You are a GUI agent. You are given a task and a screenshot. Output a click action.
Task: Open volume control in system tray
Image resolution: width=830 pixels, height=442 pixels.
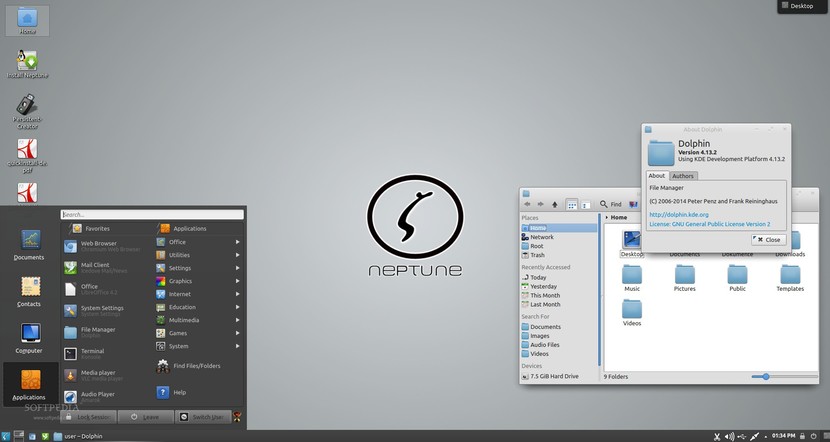(729, 436)
